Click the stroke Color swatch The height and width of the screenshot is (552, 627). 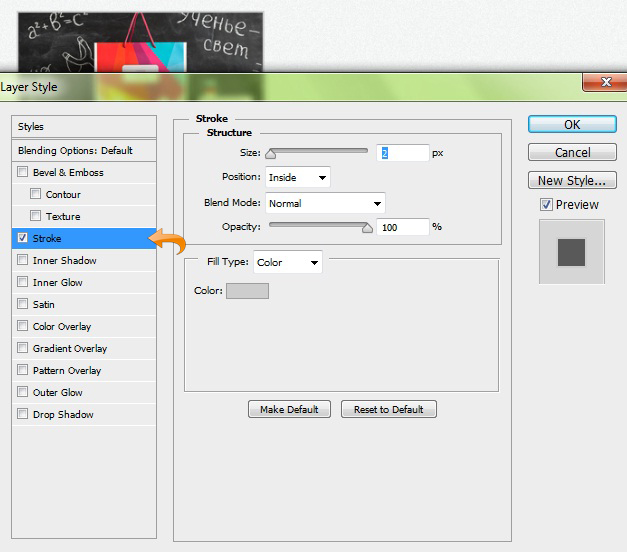[247, 291]
